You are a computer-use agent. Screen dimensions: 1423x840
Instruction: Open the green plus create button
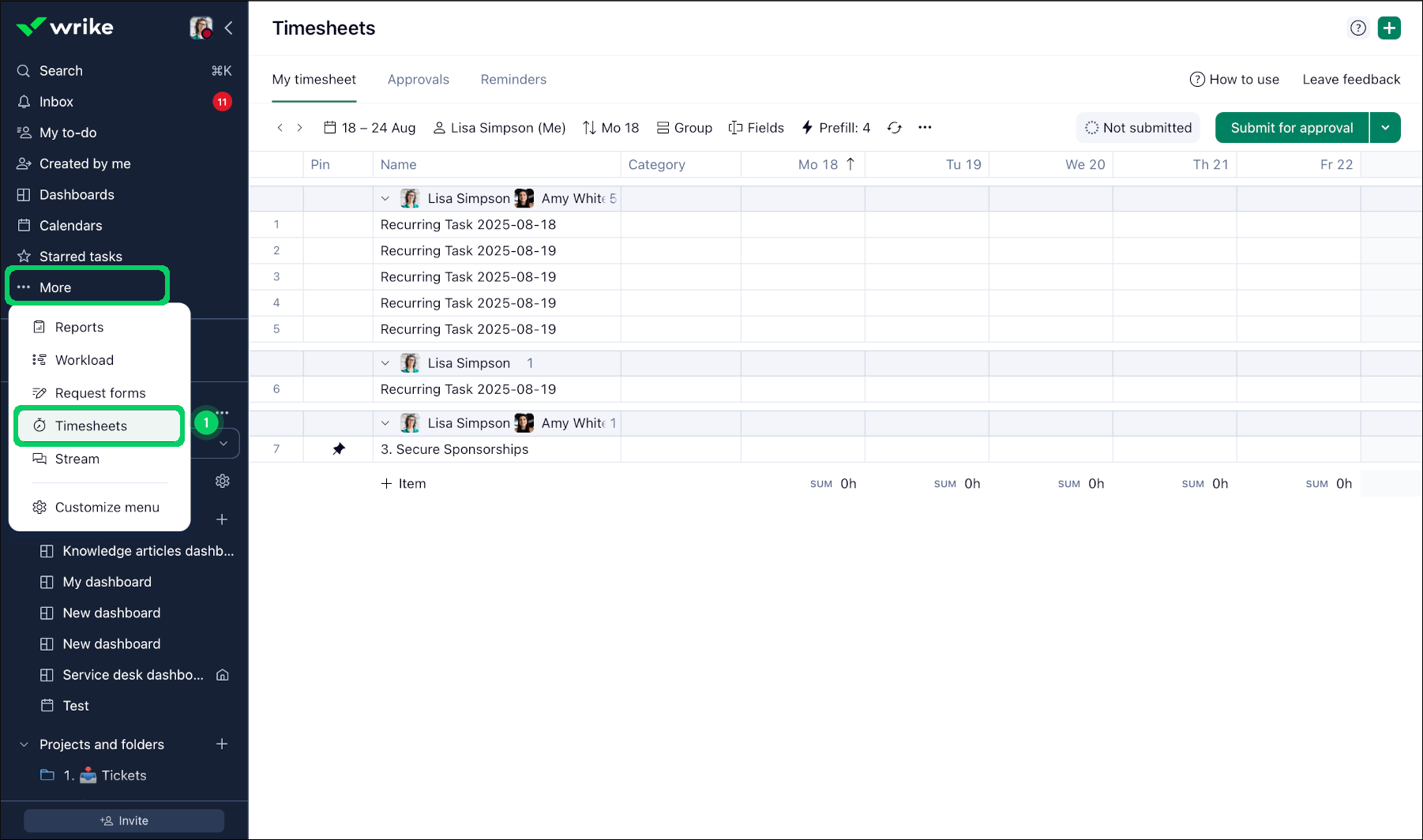tap(1389, 28)
